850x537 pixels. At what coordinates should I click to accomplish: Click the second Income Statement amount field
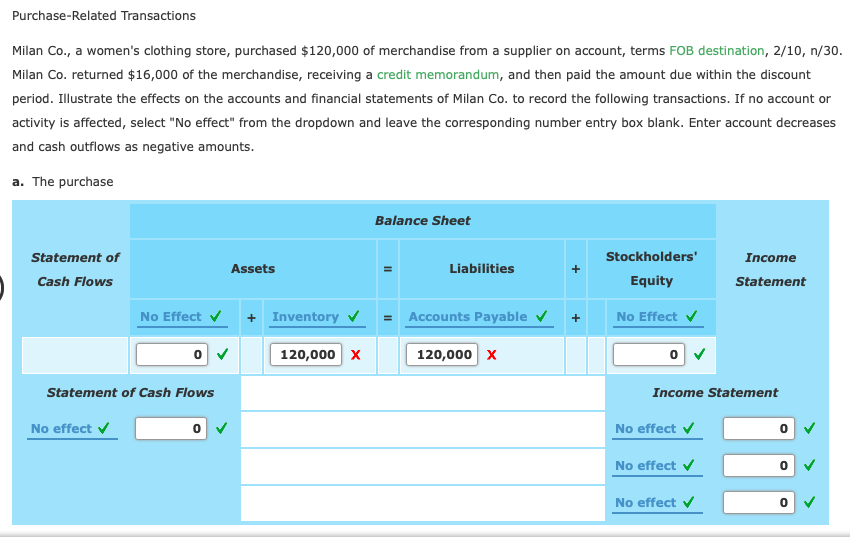[x=759, y=465]
